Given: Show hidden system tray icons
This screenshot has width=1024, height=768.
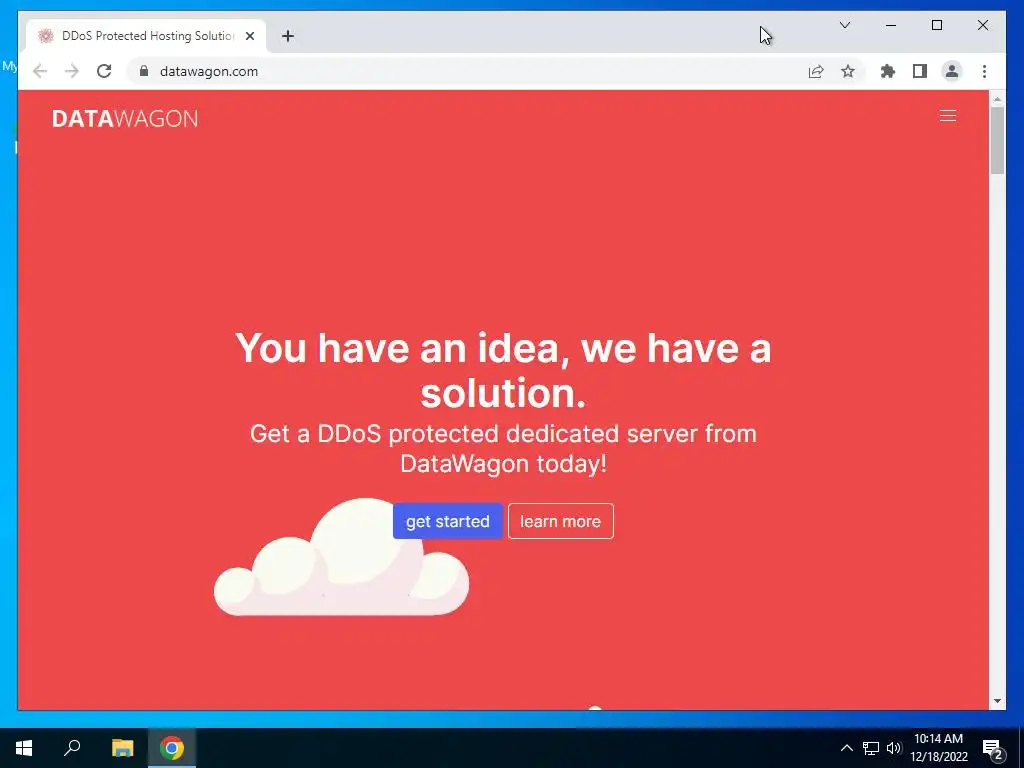Looking at the screenshot, I should pyautogui.click(x=846, y=748).
